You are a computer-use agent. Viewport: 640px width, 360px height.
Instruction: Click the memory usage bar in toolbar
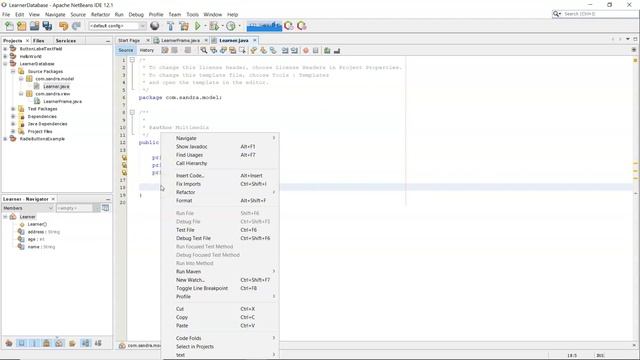coord(264,26)
